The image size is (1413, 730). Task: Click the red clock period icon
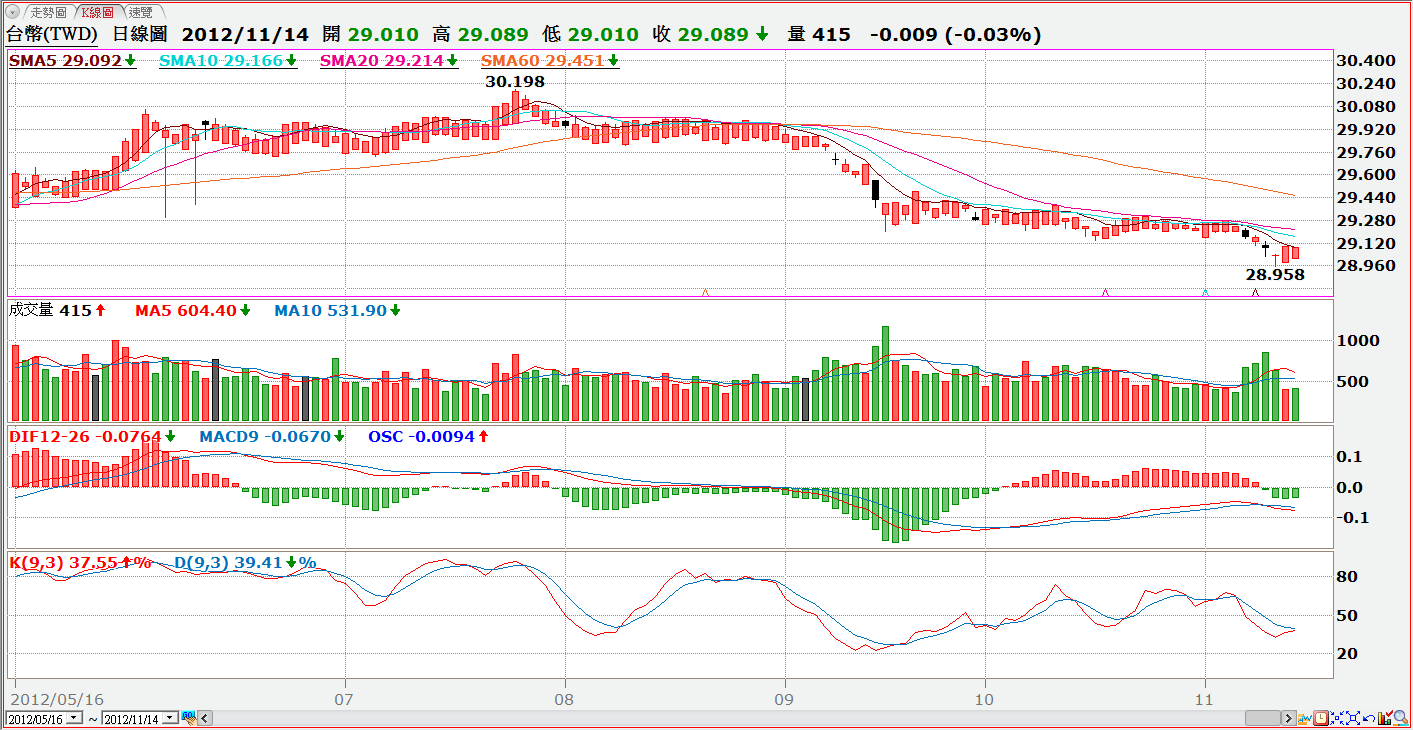1321,718
